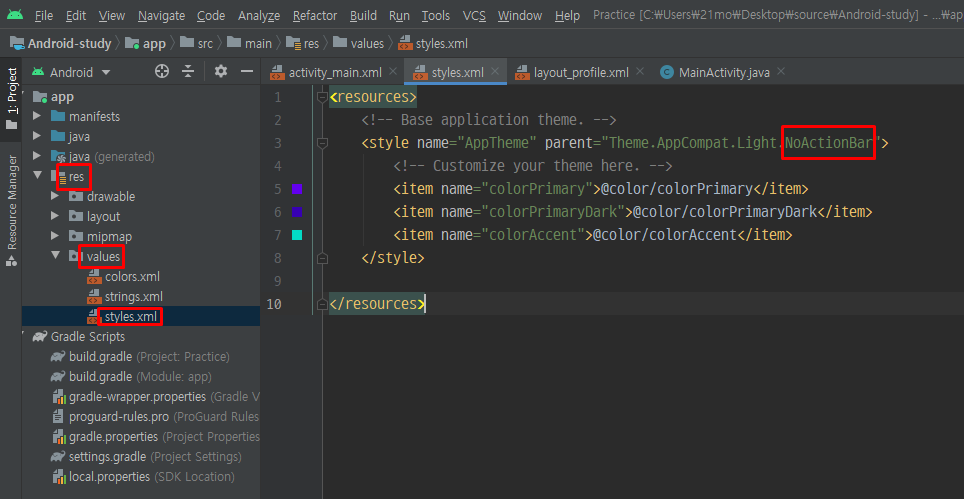Fold the resources tag on line 1
Viewport: 964px width, 499px height.
[x=322, y=97]
